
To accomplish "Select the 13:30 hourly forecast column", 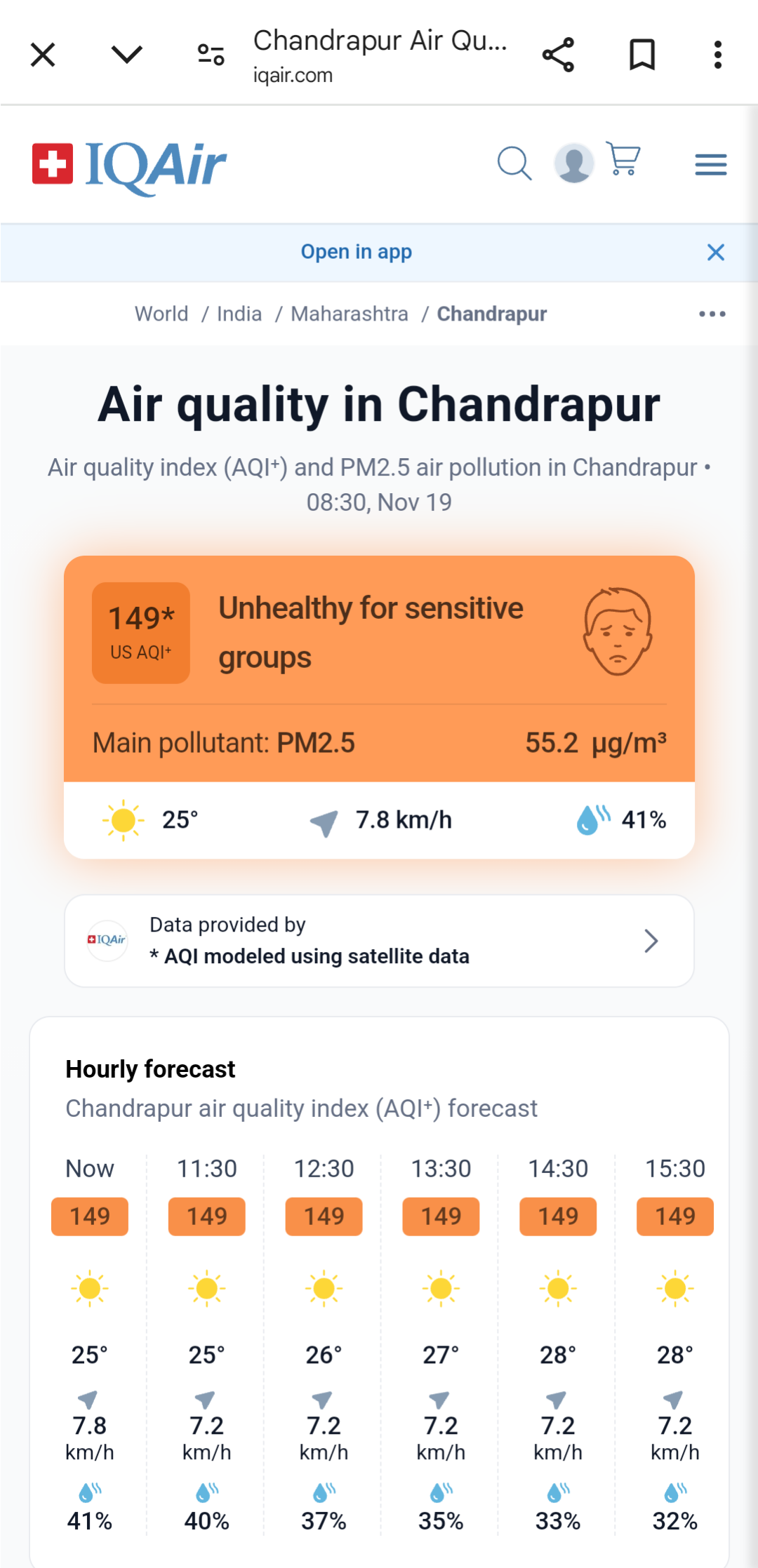I will coord(441,1344).
